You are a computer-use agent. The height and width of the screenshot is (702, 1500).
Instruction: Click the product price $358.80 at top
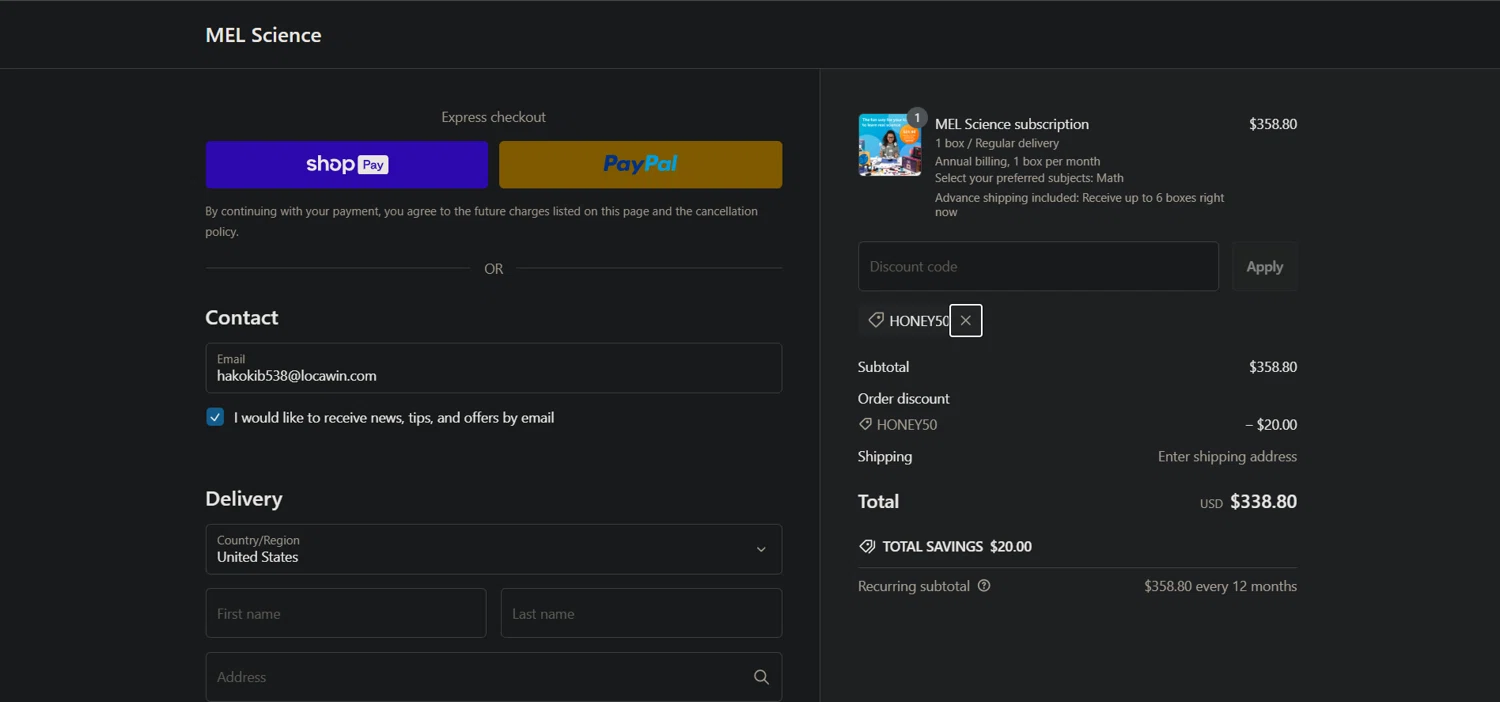[1273, 124]
